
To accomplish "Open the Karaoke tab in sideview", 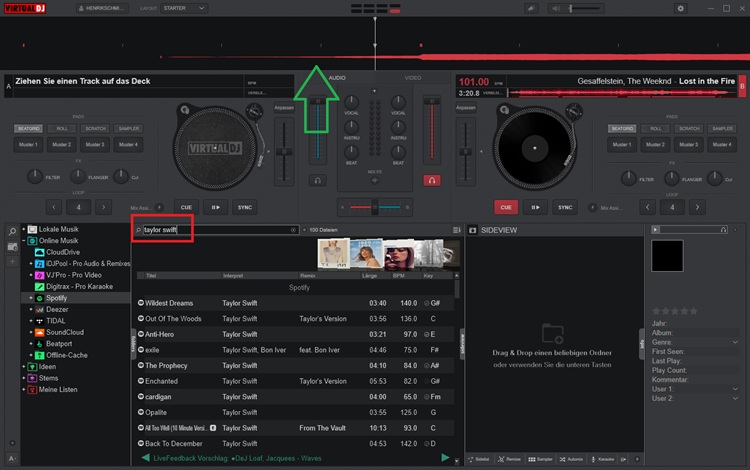I will click(x=603, y=459).
